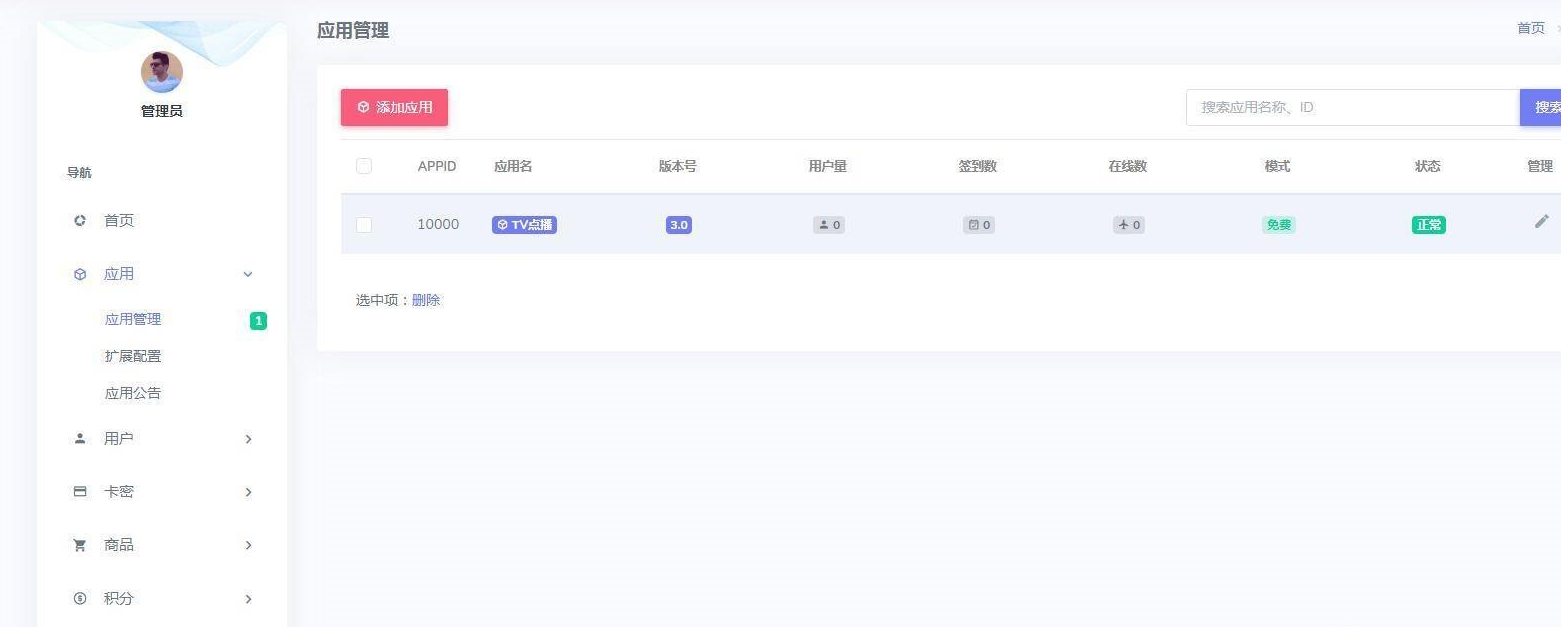1561x627 pixels.
Task: Click the 搜索 search button
Action: pyautogui.click(x=1542, y=107)
